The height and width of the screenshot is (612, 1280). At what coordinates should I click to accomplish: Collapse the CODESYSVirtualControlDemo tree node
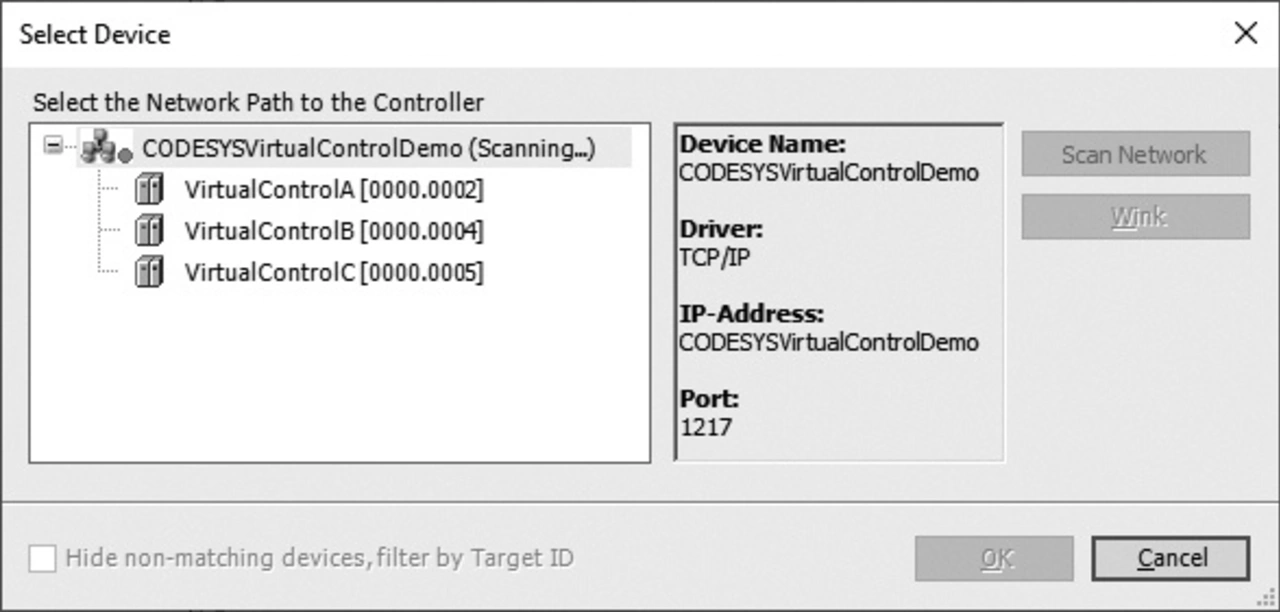point(52,147)
